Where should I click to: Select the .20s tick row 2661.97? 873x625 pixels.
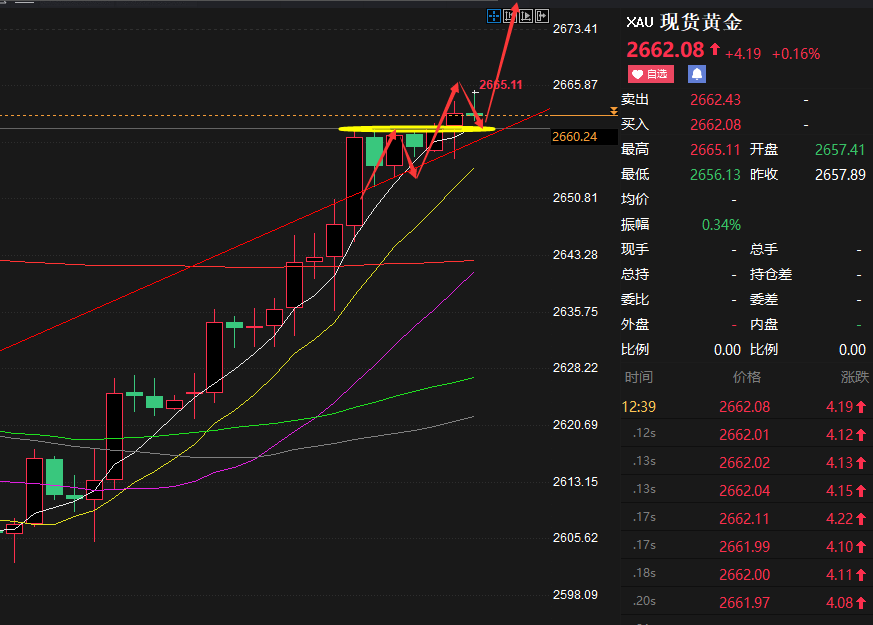(x=747, y=602)
